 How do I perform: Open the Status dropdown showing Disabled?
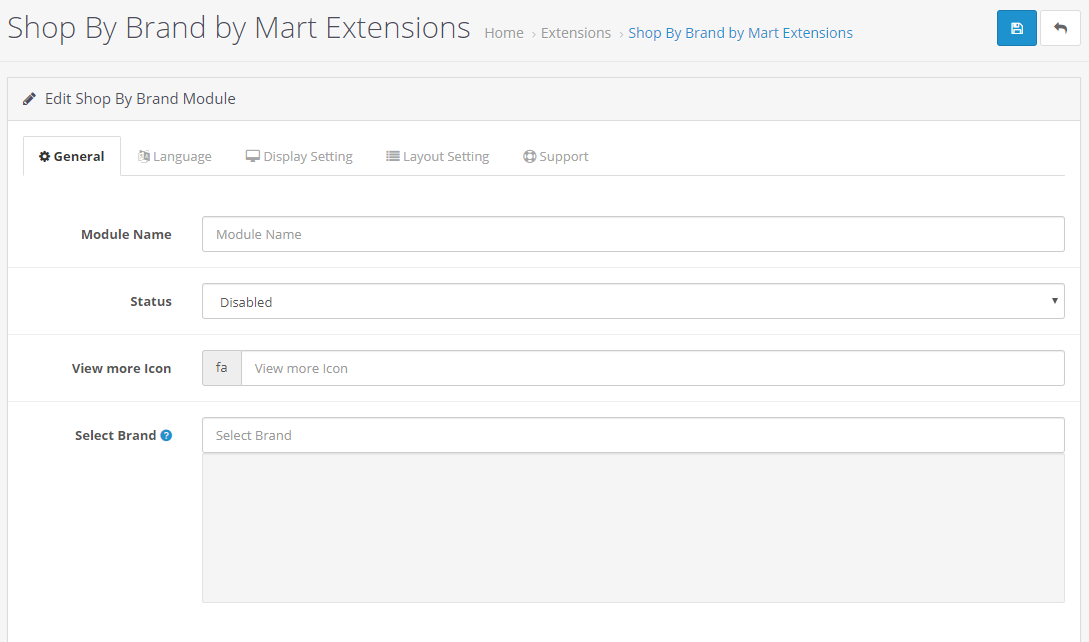tap(633, 302)
